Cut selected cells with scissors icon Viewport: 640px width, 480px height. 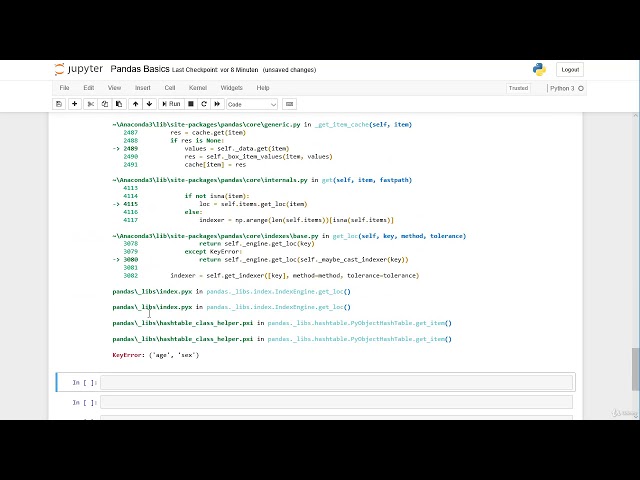tap(91, 104)
